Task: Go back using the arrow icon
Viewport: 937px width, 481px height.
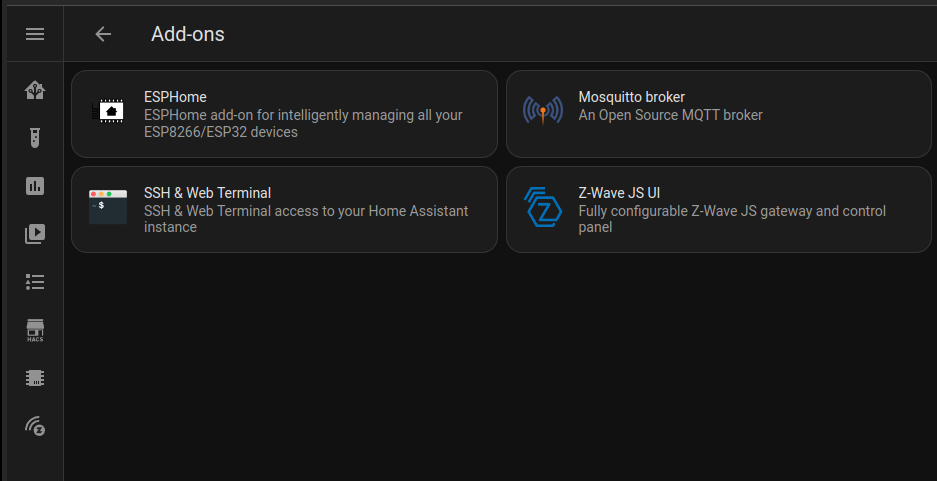Action: coord(103,34)
